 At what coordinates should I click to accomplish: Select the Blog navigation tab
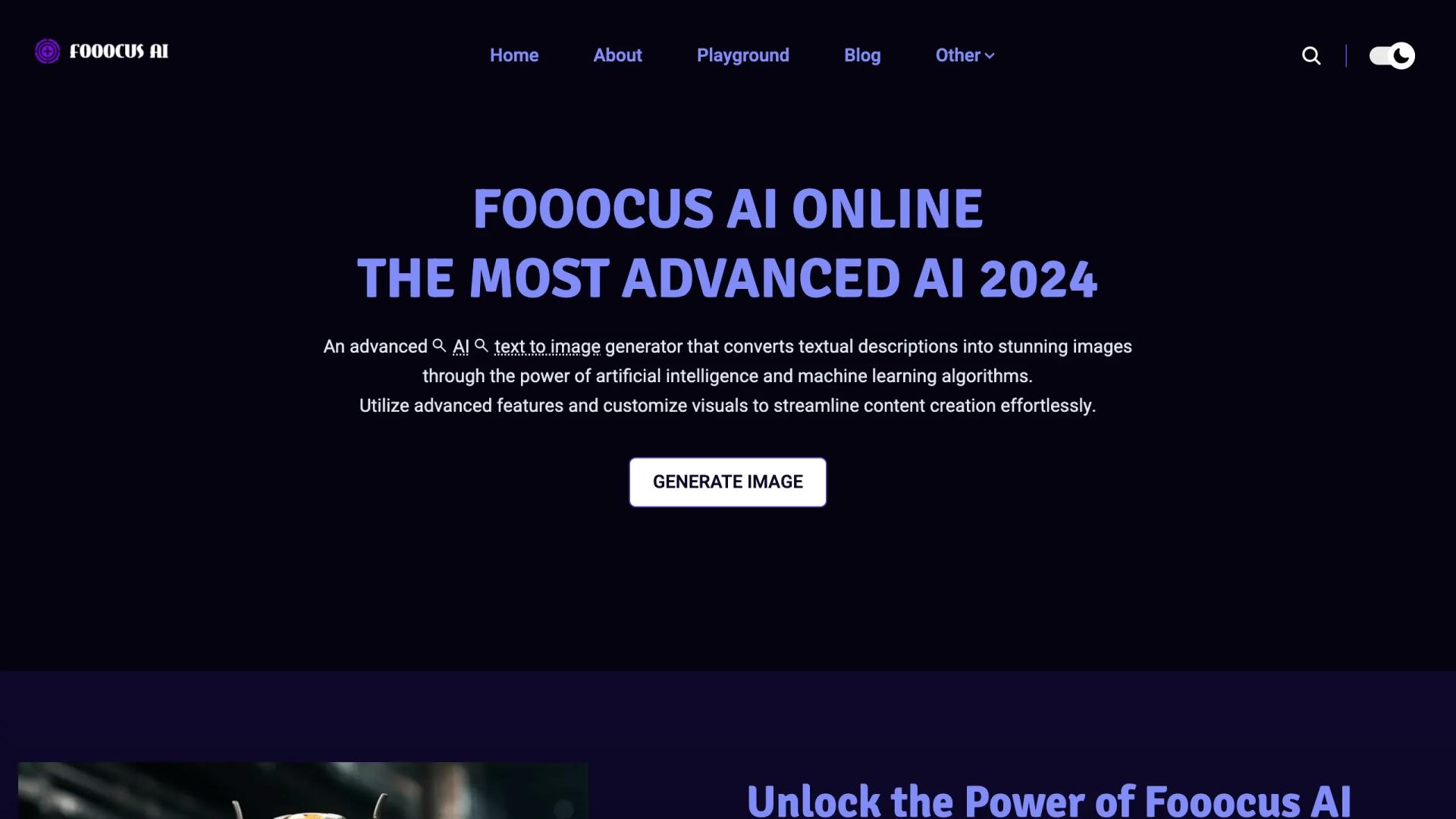coord(862,55)
